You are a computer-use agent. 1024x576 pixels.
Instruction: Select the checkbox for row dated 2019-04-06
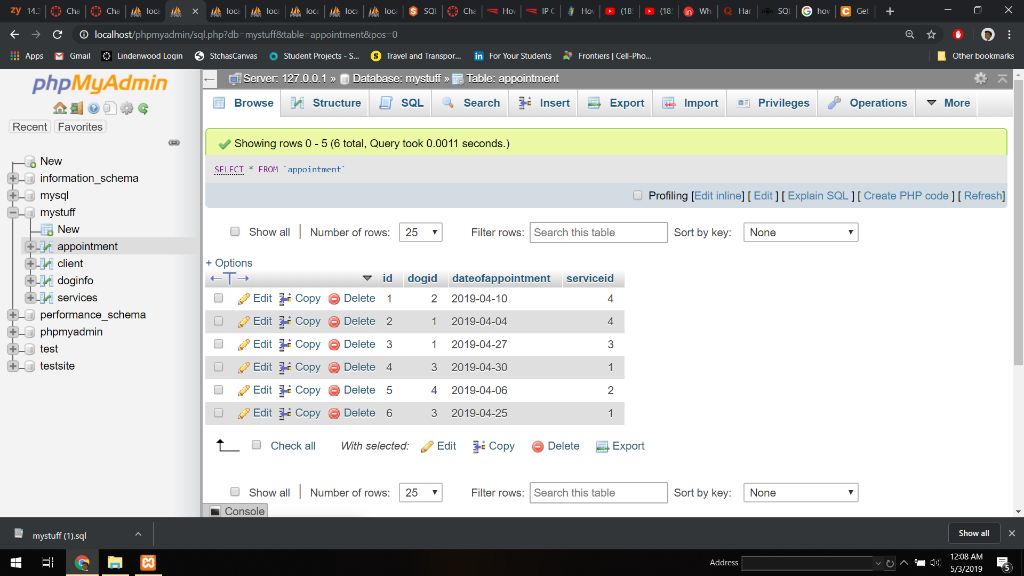tap(219, 390)
